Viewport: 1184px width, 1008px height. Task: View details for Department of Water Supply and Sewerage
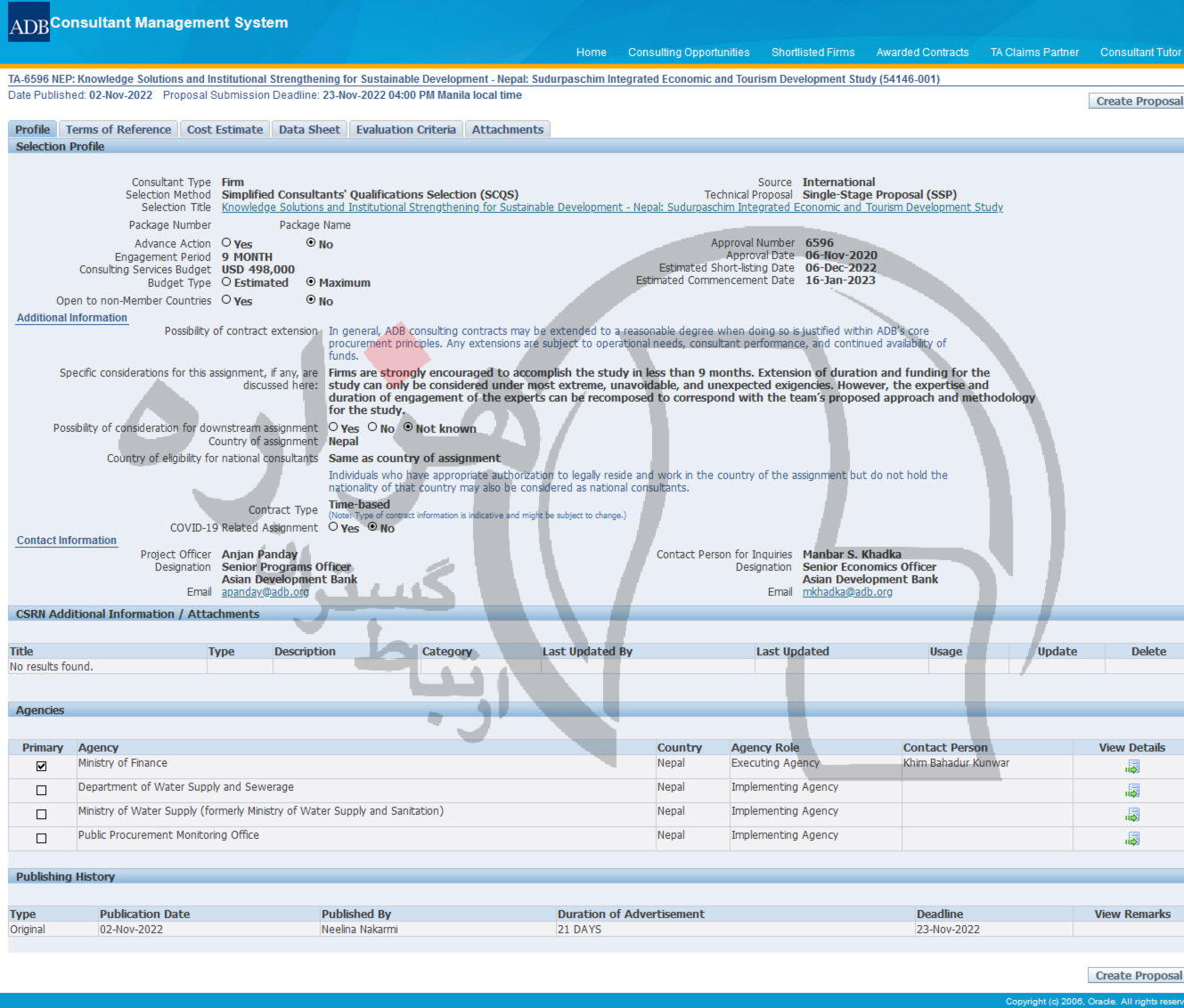(x=1131, y=791)
